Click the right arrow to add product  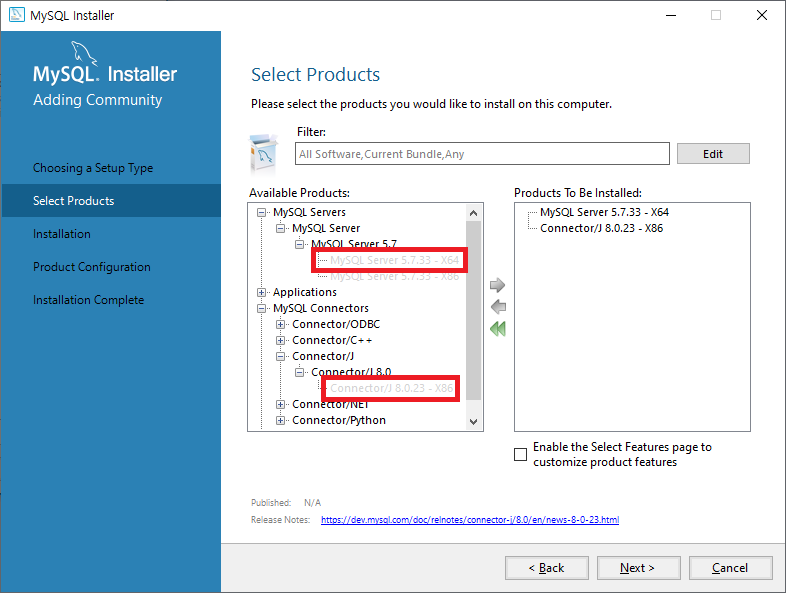(497, 285)
